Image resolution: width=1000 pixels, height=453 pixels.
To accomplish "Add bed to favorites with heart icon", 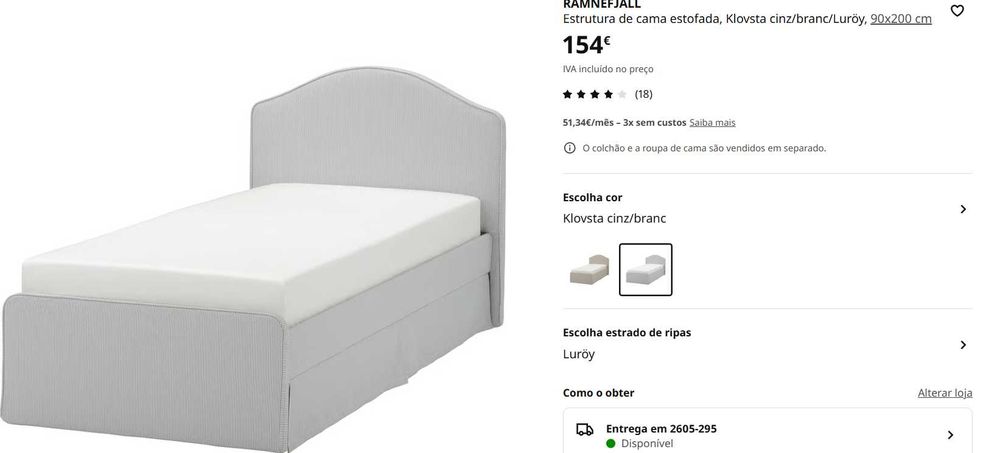I will 957,11.
